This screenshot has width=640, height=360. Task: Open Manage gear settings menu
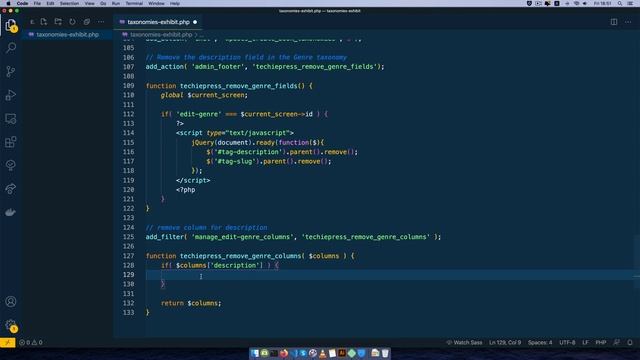point(11,325)
